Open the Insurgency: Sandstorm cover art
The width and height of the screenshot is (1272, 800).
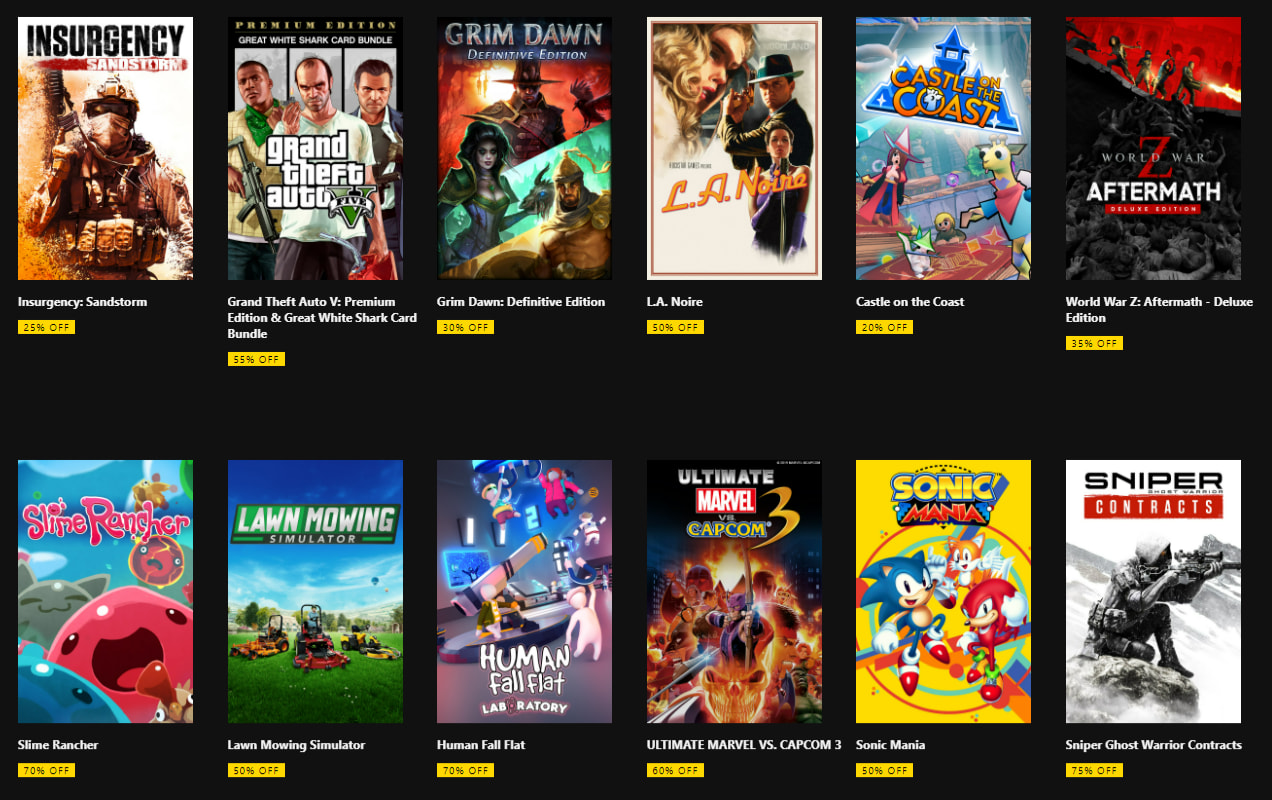tap(105, 148)
